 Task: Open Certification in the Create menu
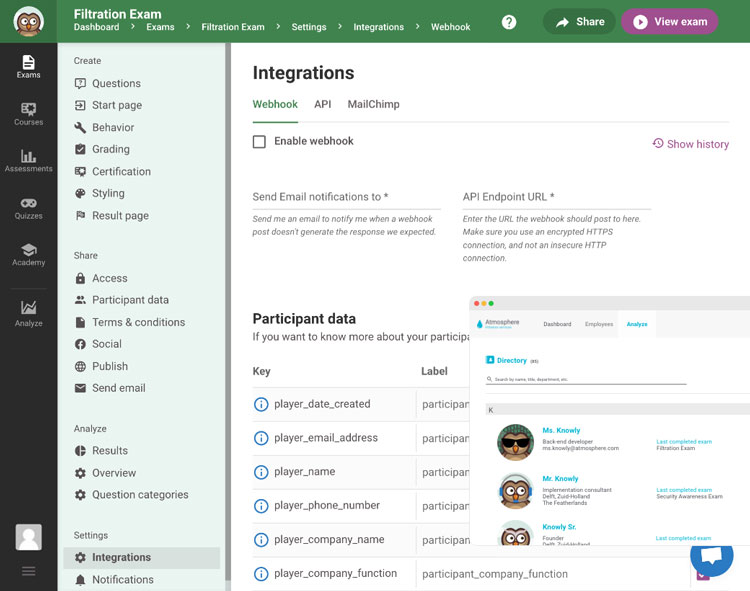coord(121,171)
